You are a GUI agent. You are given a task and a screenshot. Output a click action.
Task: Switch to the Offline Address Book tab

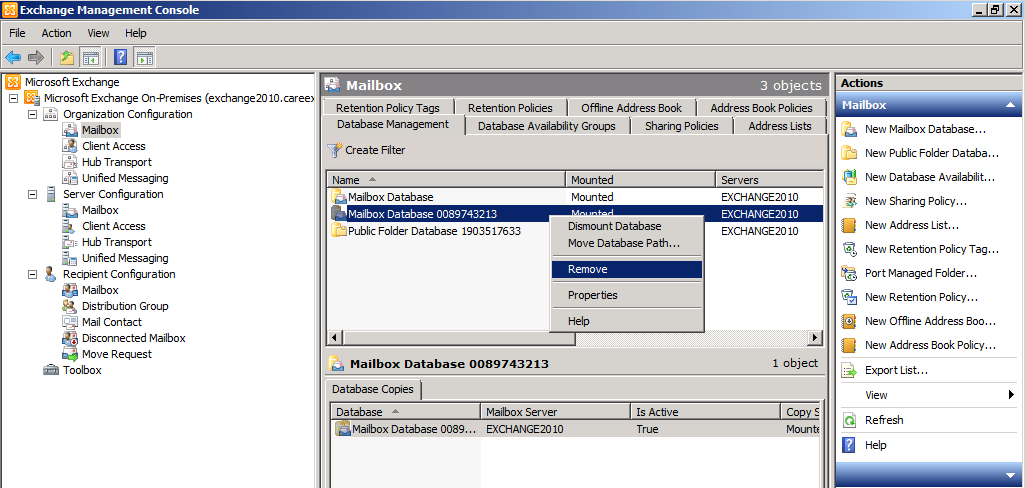tap(631, 108)
